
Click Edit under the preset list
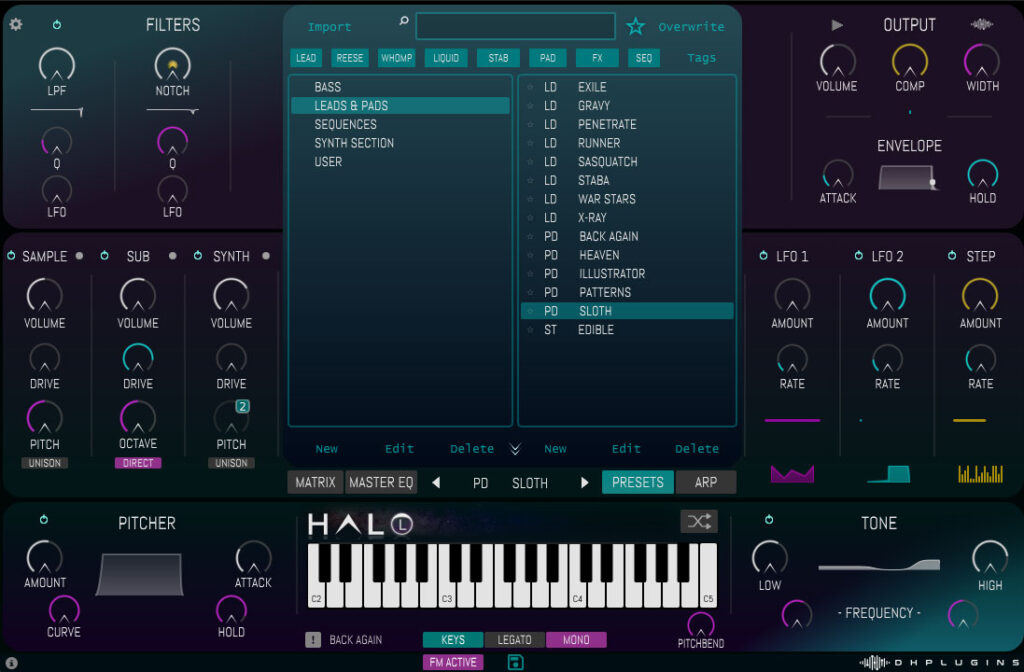[626, 449]
